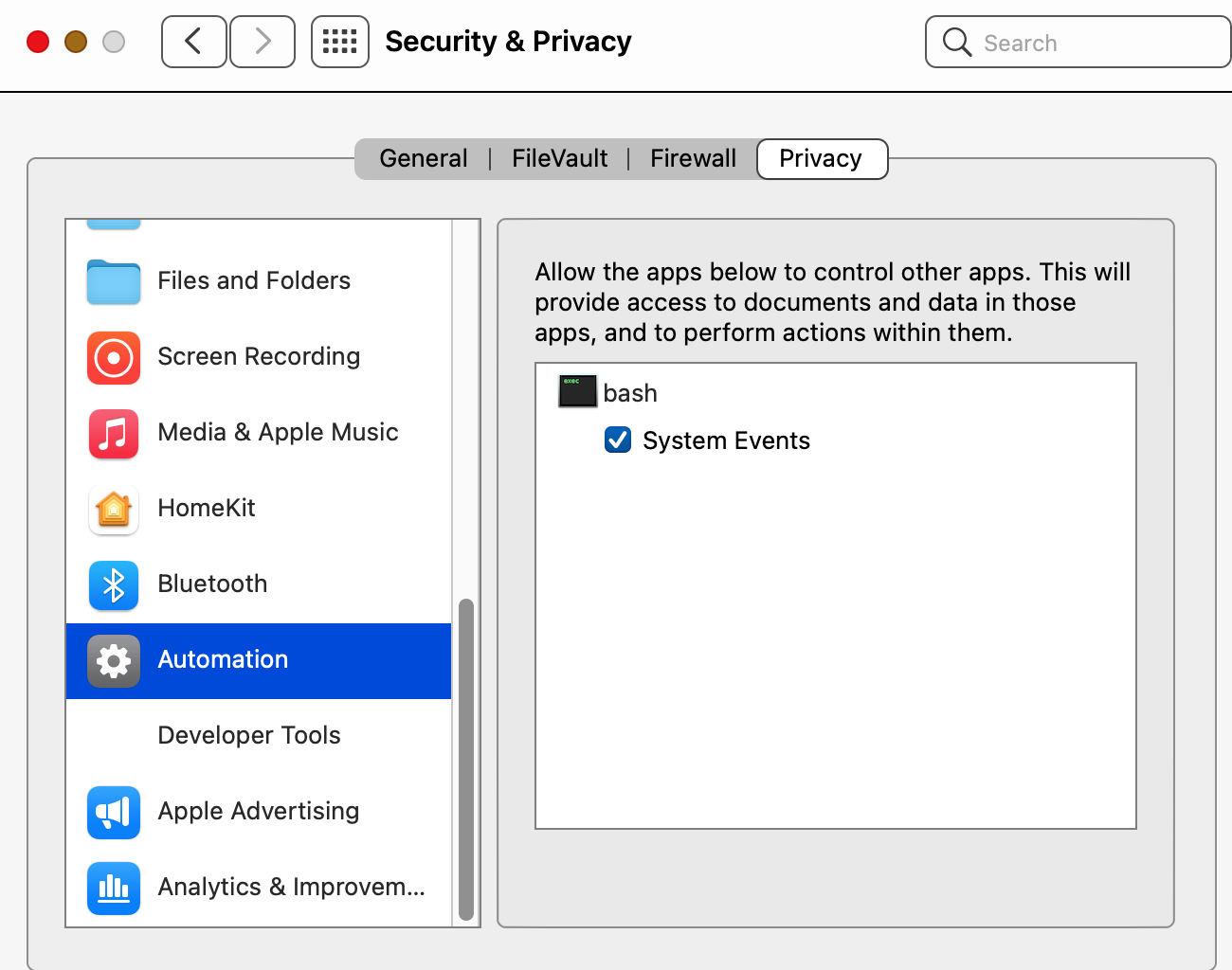The width and height of the screenshot is (1232, 970).
Task: Select the Media & Apple Music icon
Action: click(x=114, y=433)
